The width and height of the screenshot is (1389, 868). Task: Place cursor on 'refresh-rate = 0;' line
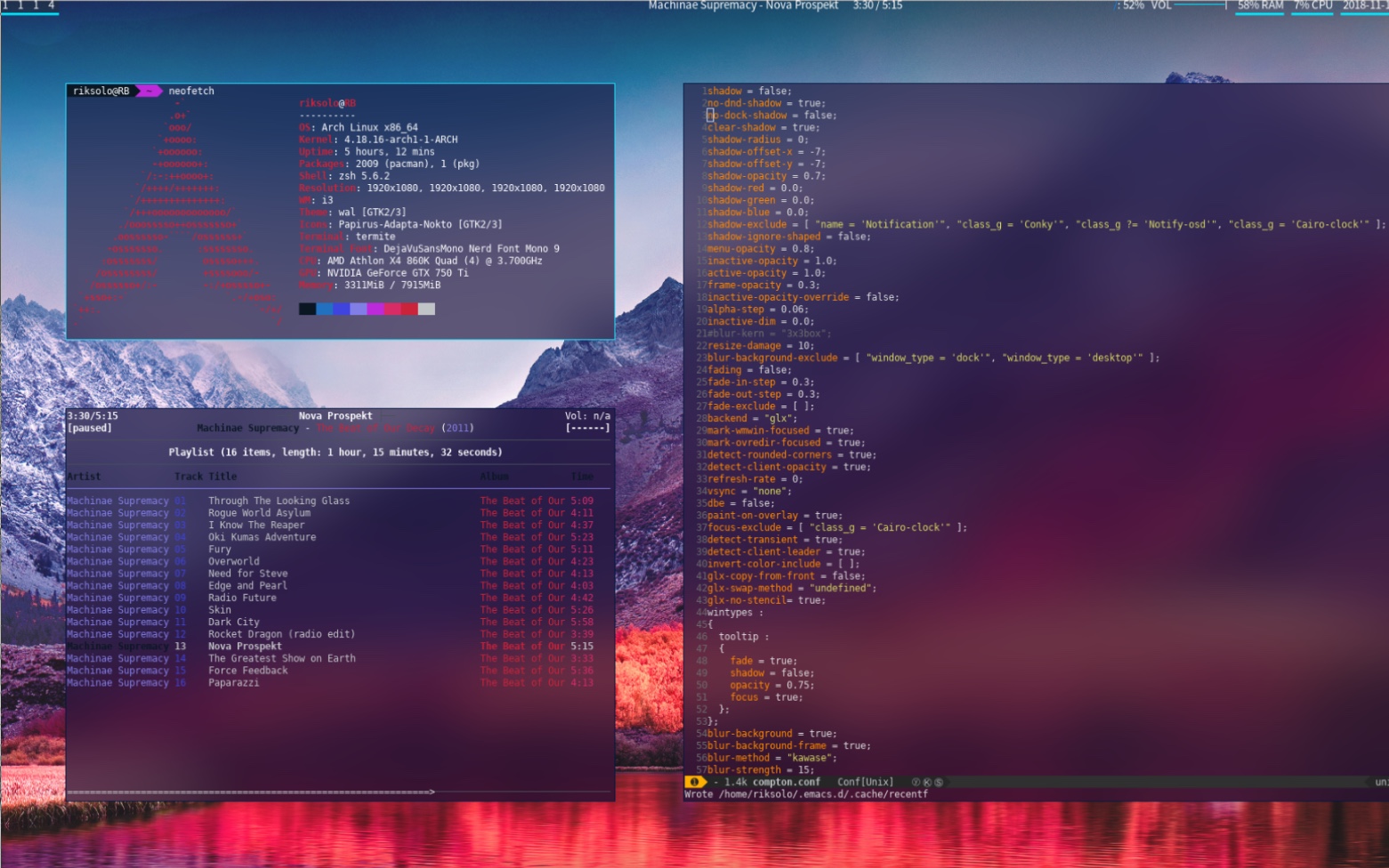pos(755,478)
